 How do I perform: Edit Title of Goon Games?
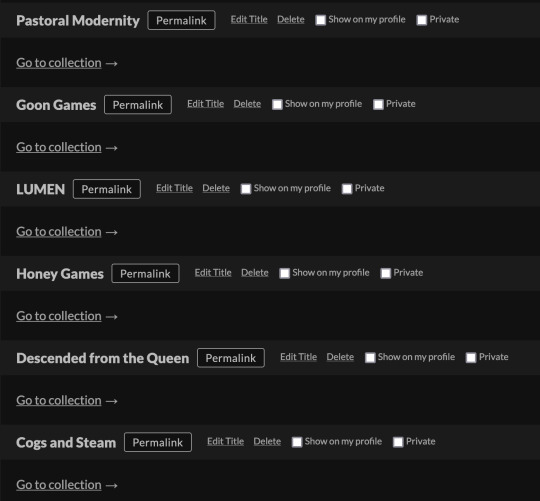(206, 104)
